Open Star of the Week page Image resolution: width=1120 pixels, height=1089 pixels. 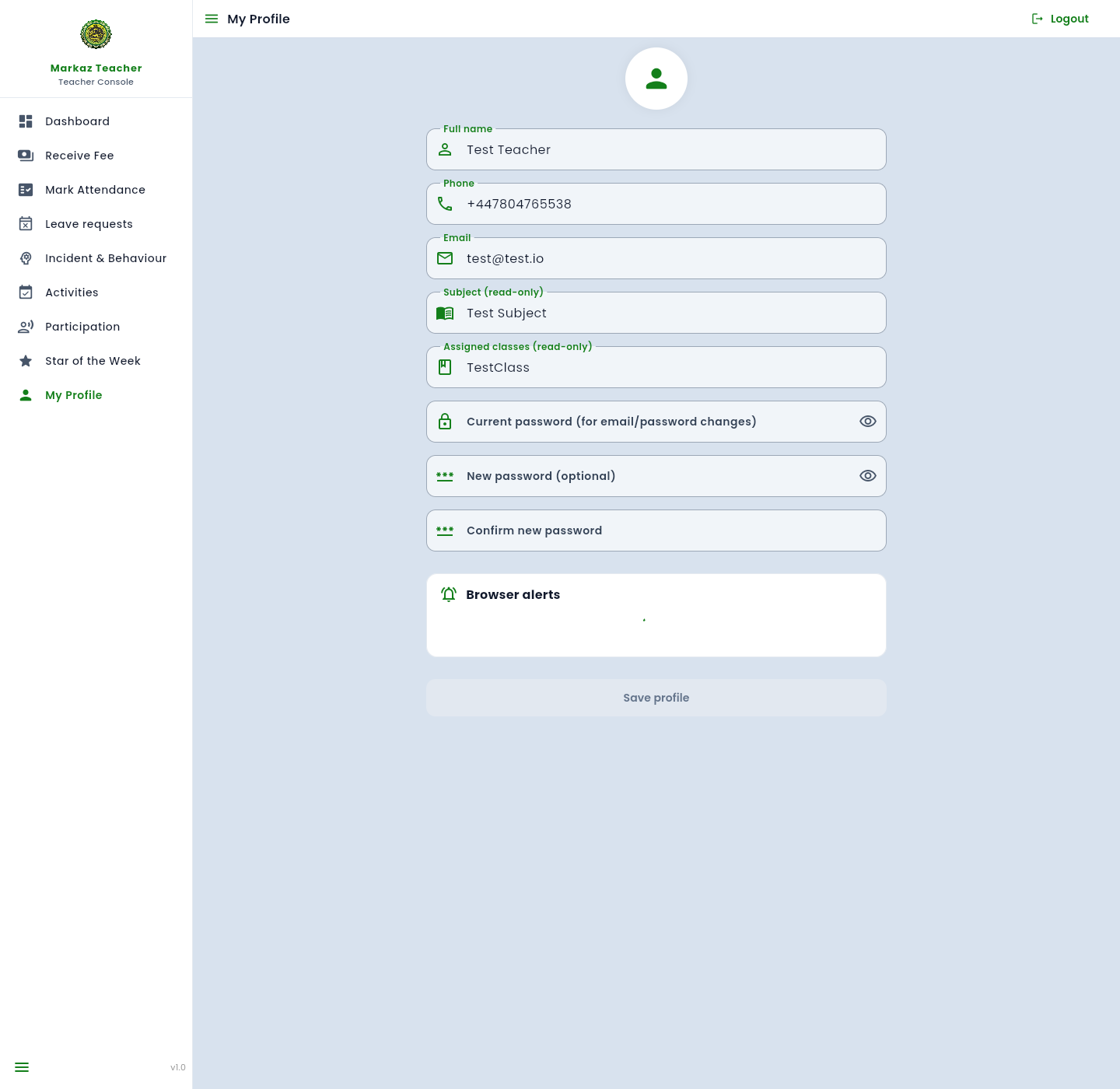tap(96, 361)
